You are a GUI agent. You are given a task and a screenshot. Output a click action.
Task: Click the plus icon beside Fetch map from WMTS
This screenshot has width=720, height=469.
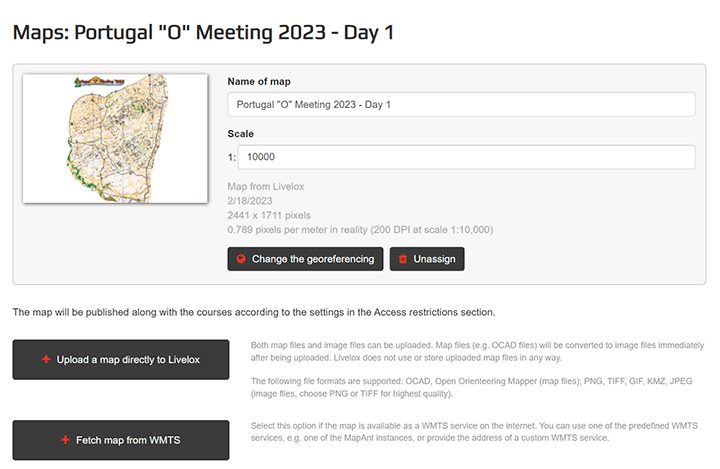(x=65, y=440)
